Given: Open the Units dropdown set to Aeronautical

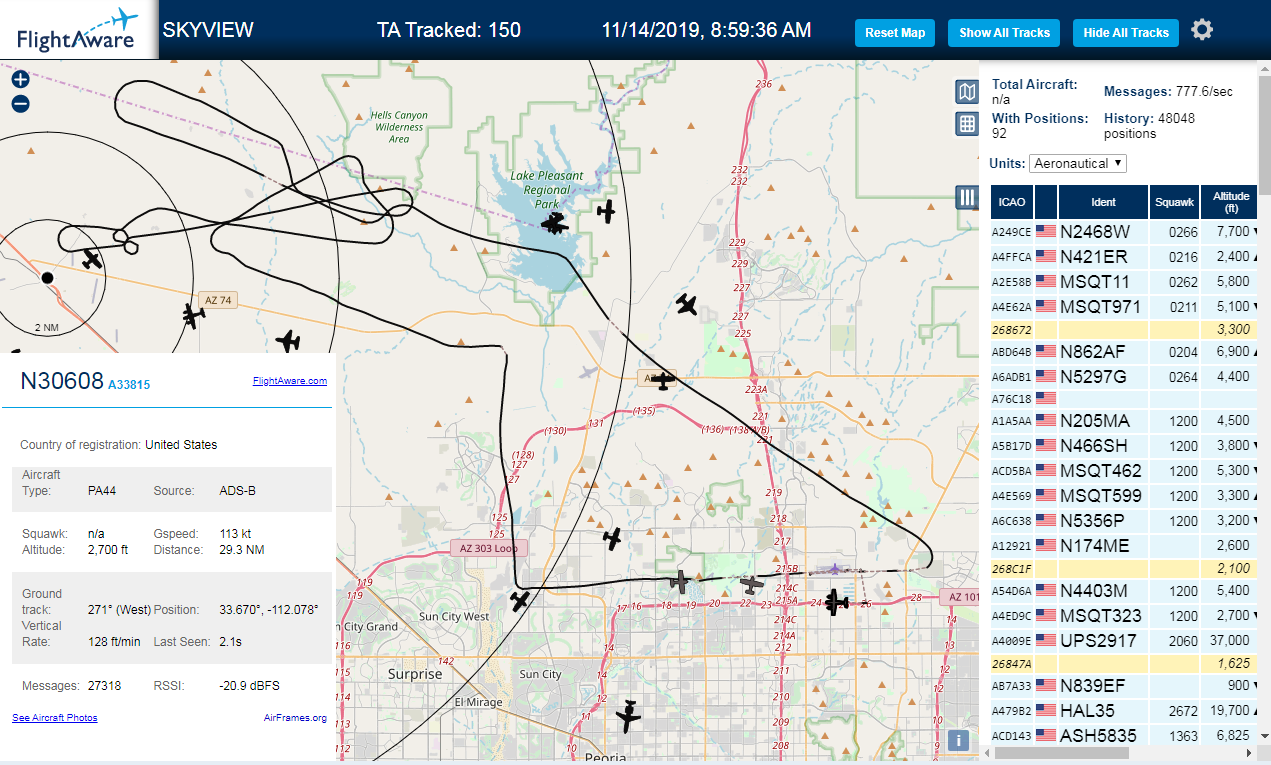Looking at the screenshot, I should point(1078,163).
